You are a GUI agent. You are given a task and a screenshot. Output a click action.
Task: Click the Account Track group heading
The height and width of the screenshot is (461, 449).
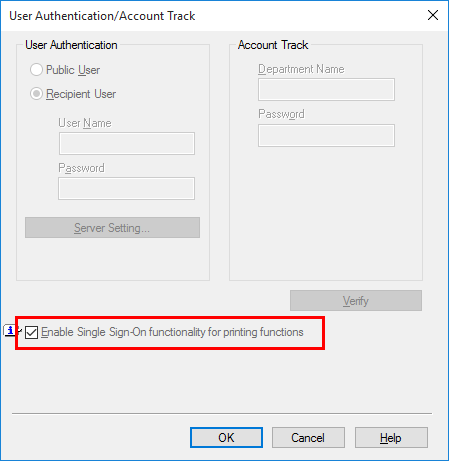point(273,45)
